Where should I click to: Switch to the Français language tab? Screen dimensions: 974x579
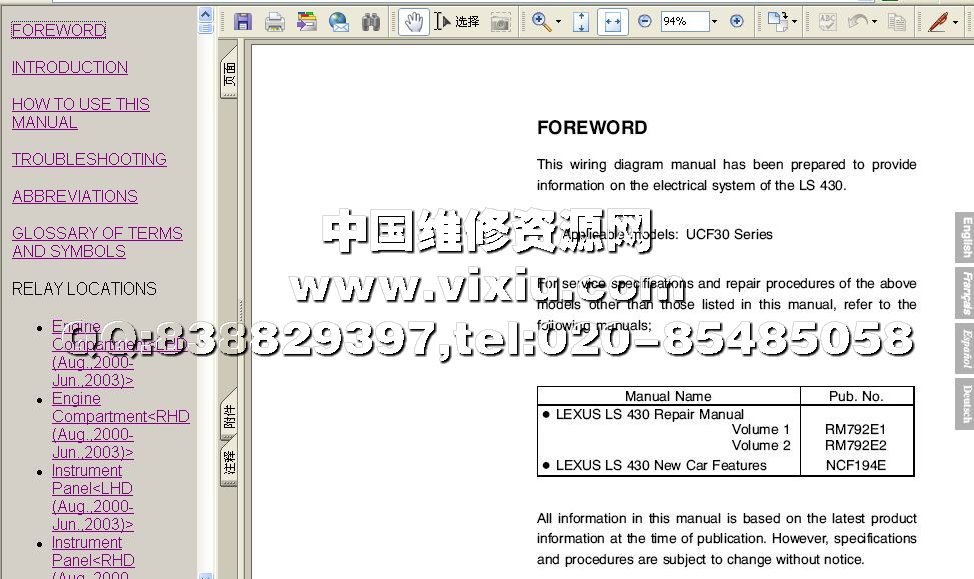click(965, 292)
